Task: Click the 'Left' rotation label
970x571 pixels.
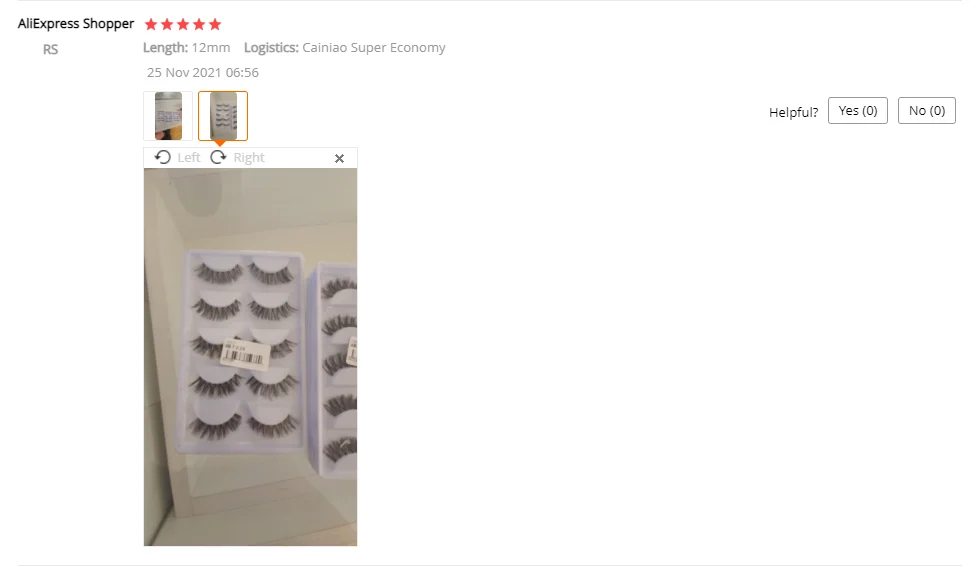Action: coord(189,158)
